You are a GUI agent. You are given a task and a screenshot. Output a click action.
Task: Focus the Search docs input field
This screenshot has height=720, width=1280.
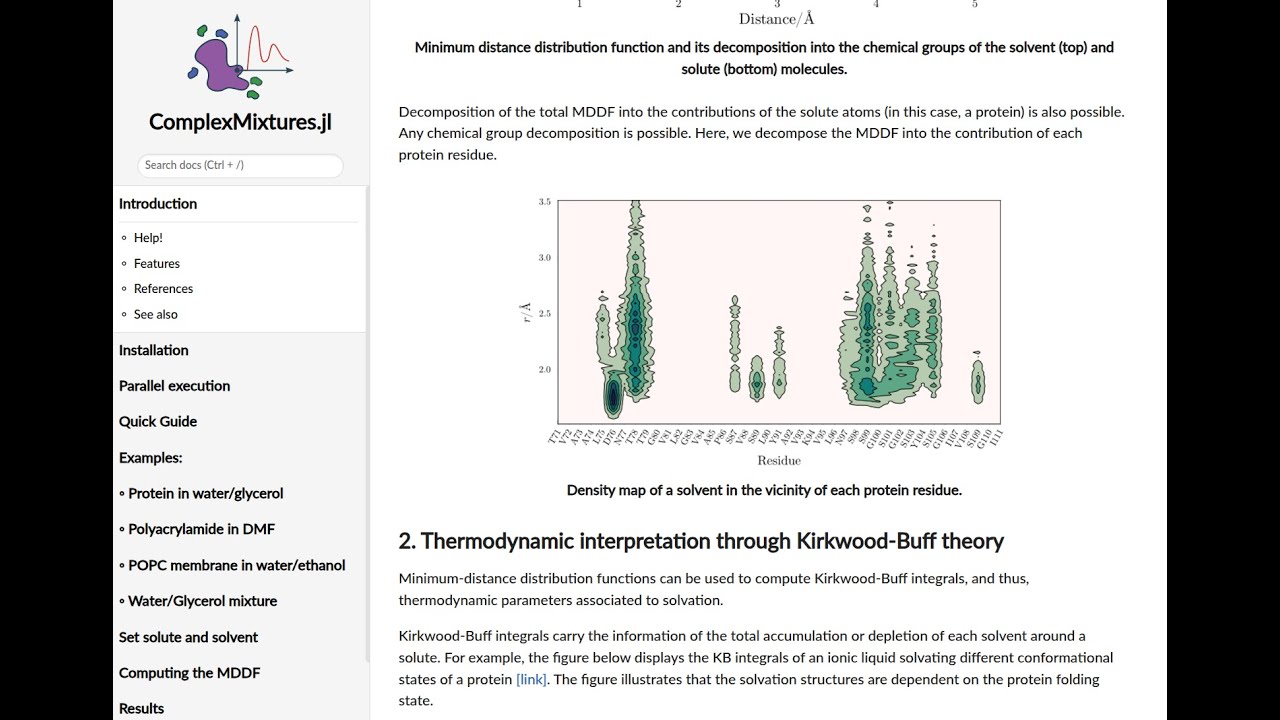(240, 165)
